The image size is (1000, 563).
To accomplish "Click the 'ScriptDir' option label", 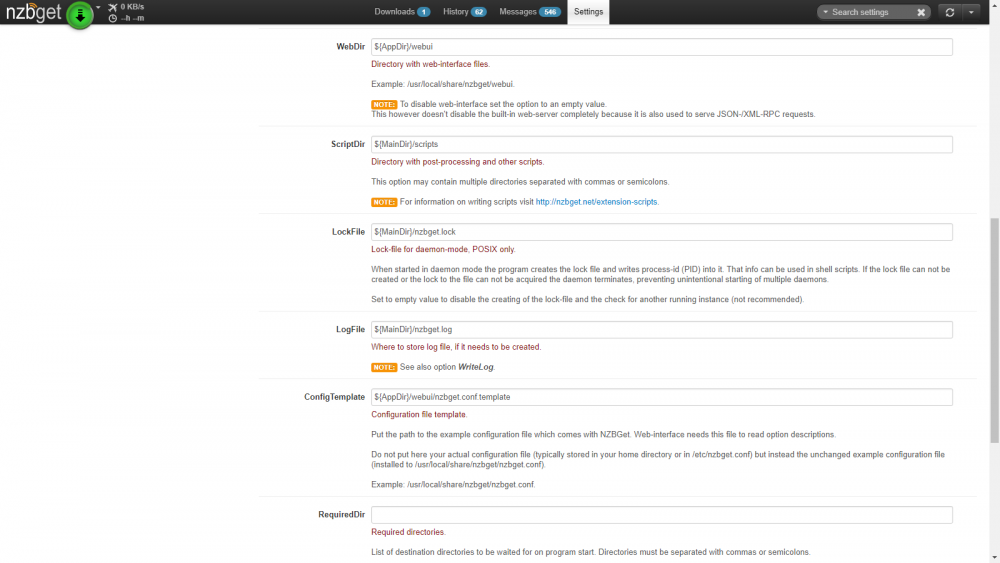I will pyautogui.click(x=348, y=144).
